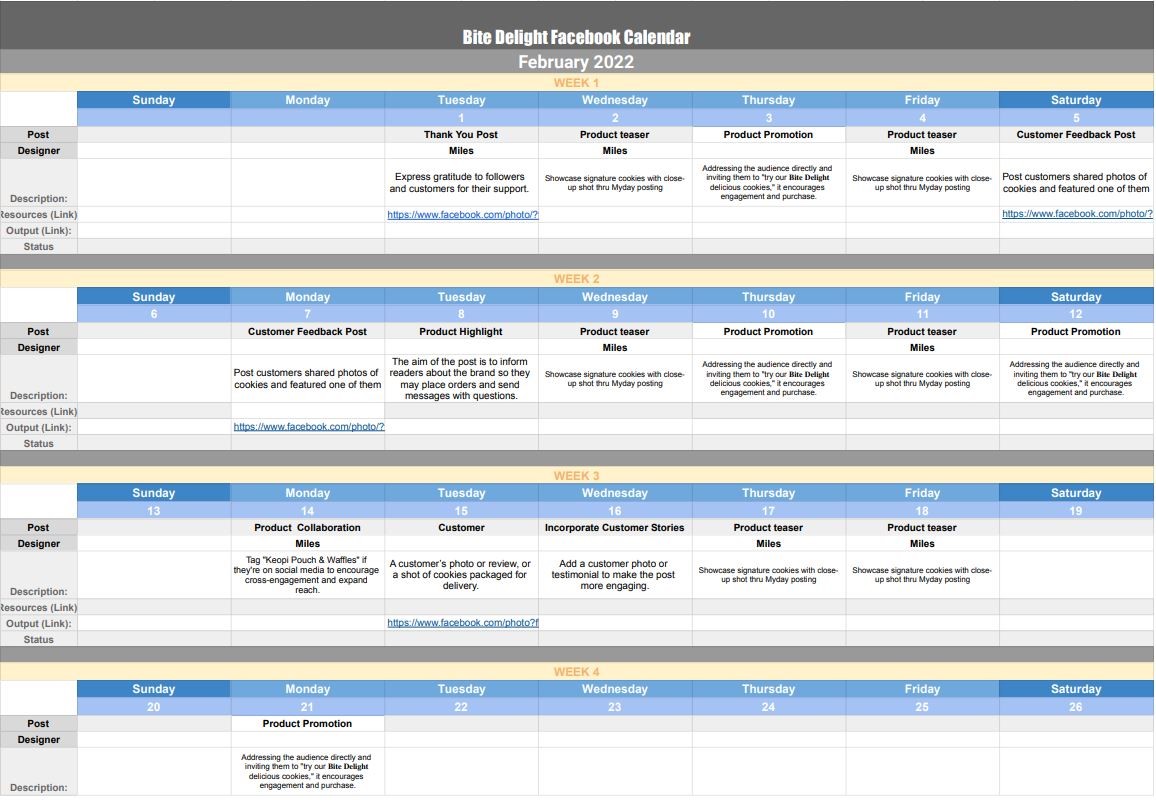
Task: Select the 'Product Collaboration' cell
Action: pos(307,527)
